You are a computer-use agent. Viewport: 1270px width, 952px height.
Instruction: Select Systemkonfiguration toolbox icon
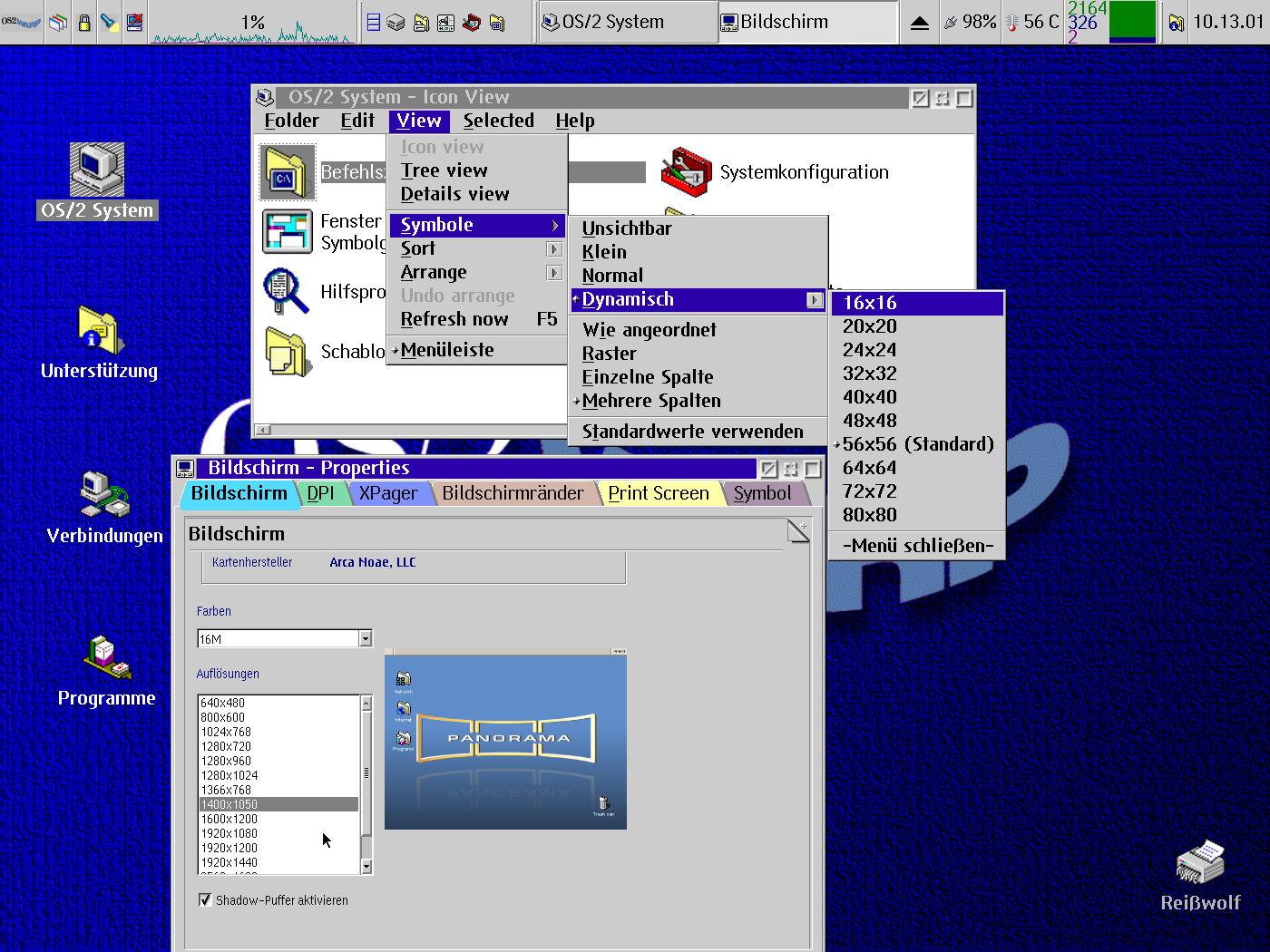coord(687,172)
